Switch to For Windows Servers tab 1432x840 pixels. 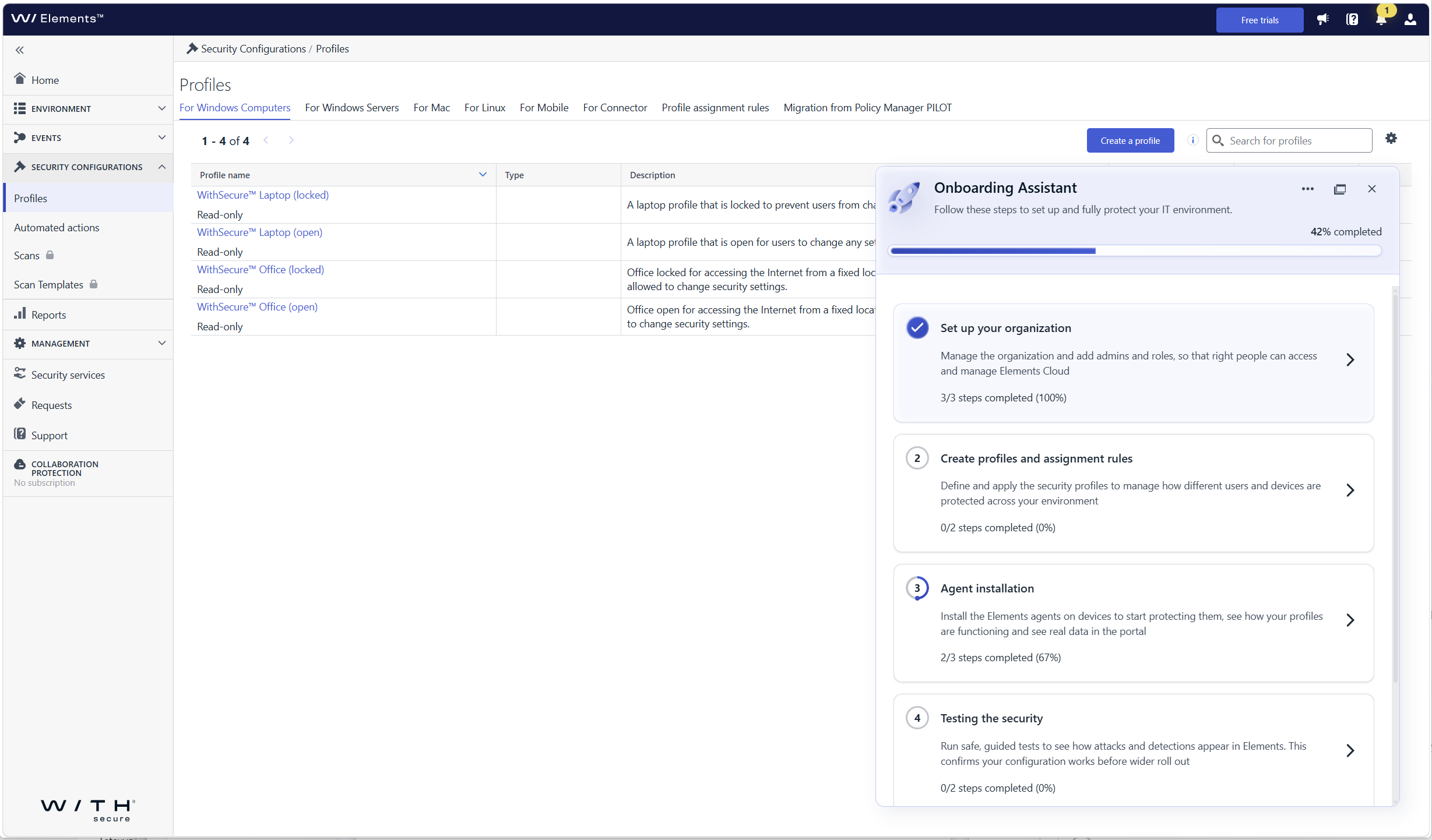(351, 108)
